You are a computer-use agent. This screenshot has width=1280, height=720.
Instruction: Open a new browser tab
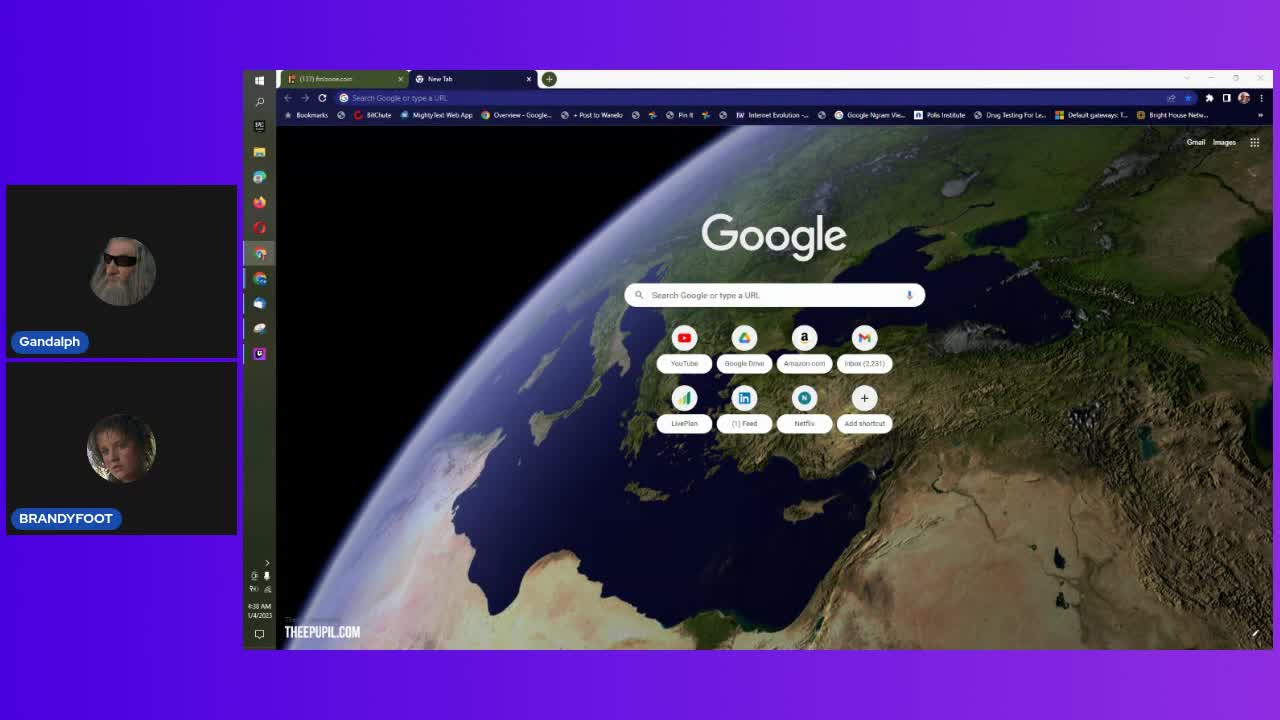549,79
